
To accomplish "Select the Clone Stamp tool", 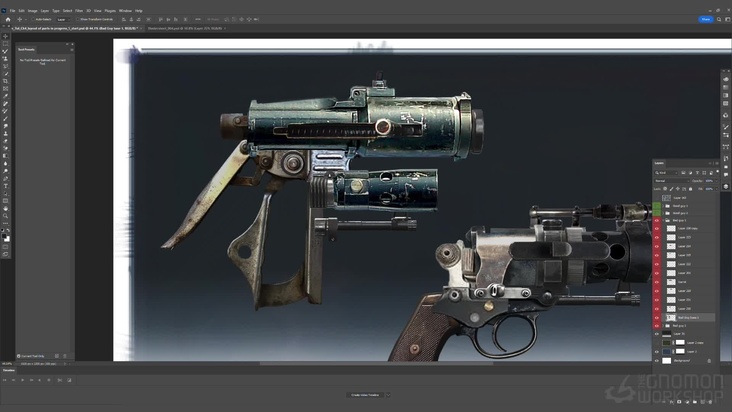I will (x=5, y=133).
